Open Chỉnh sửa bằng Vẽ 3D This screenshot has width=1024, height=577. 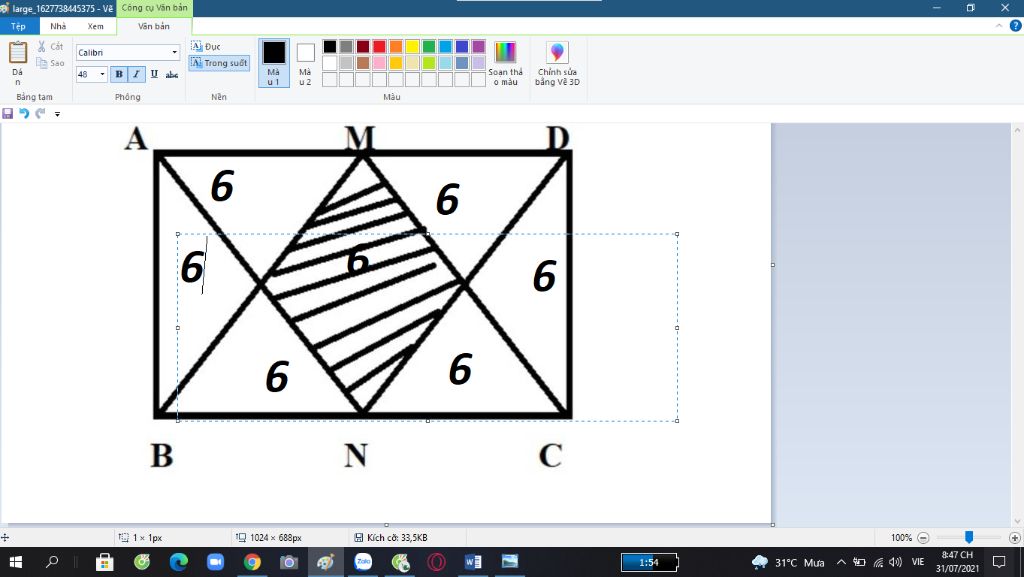[x=557, y=63]
